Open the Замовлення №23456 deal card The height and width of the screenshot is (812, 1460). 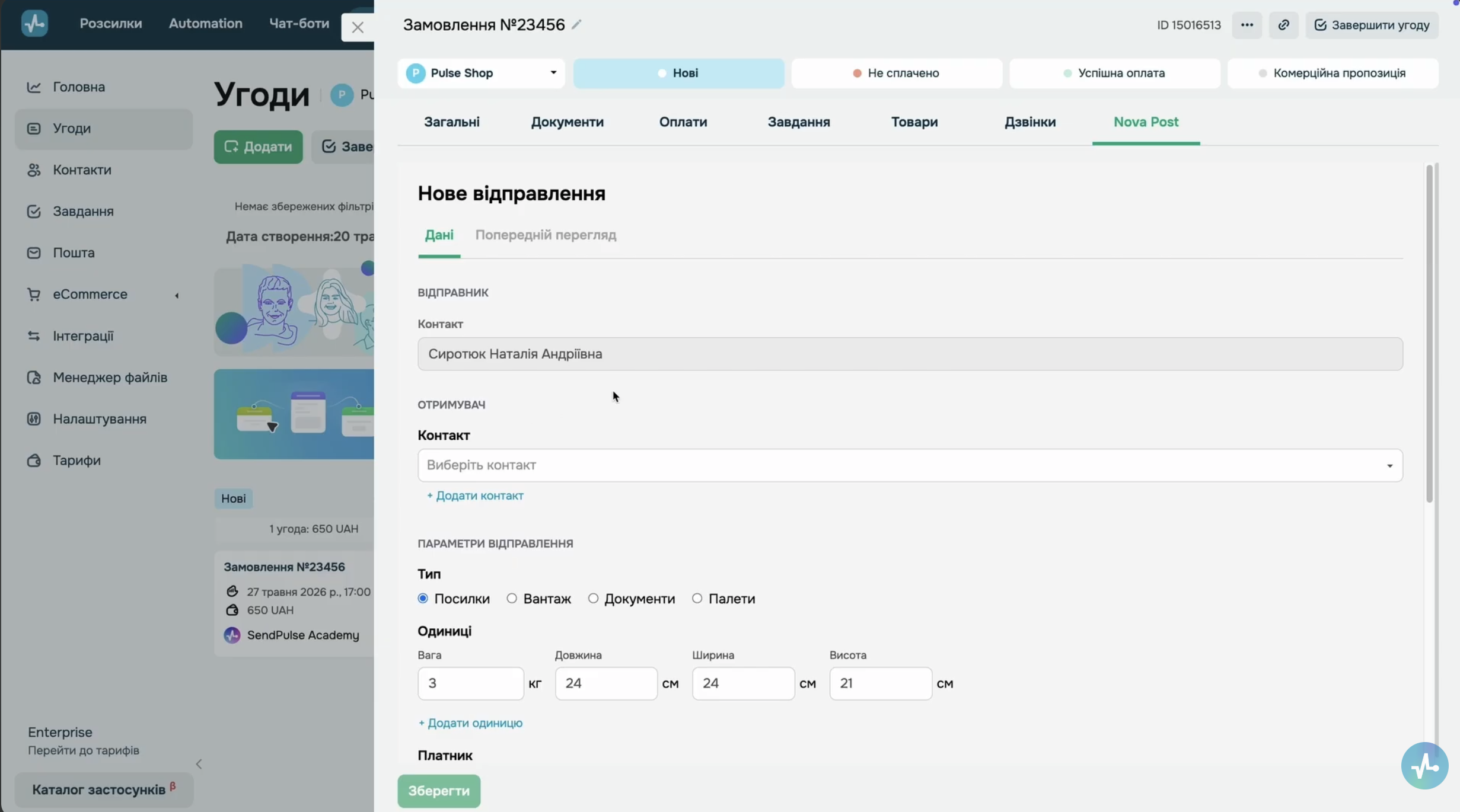point(294,603)
